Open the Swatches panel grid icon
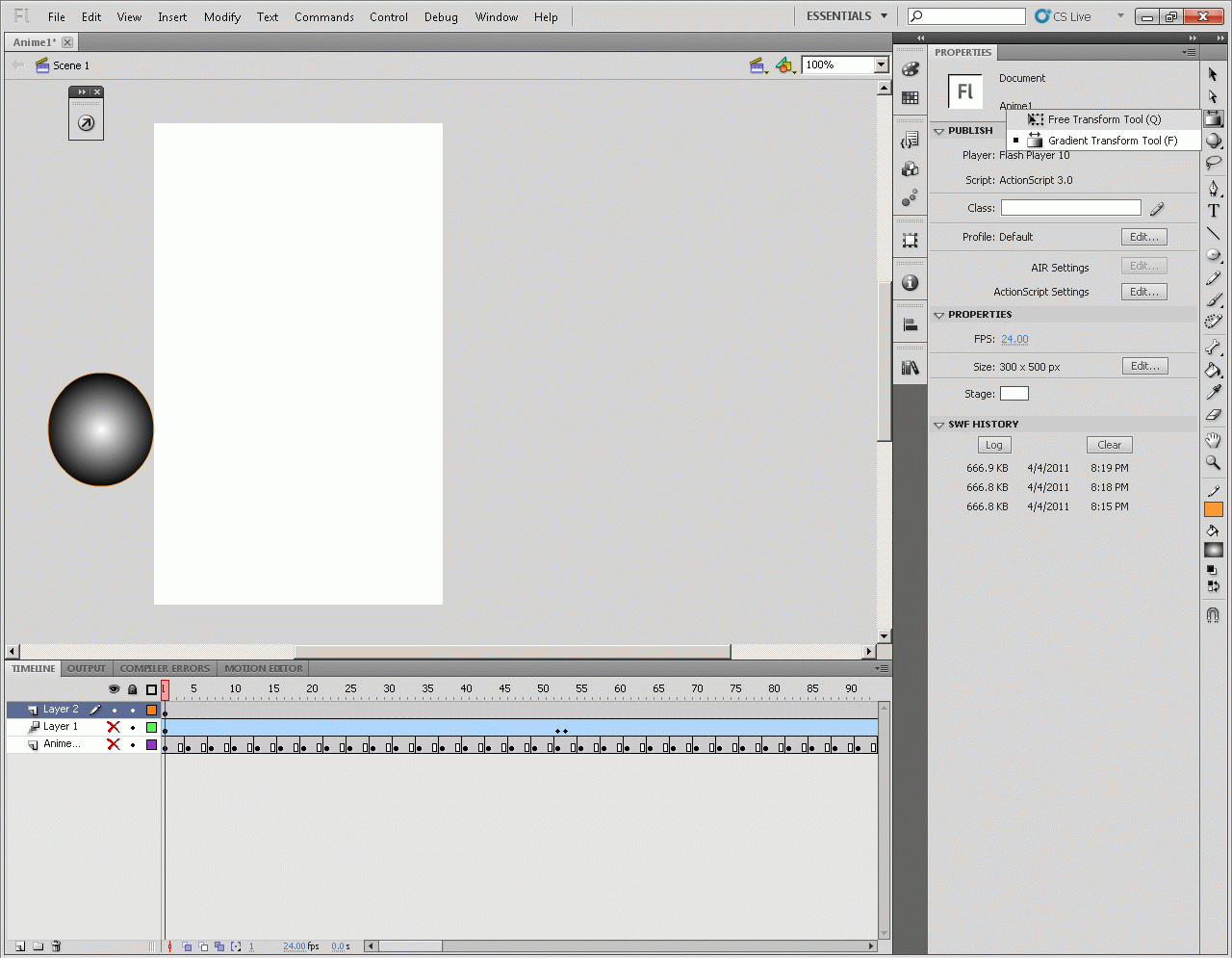 910,98
